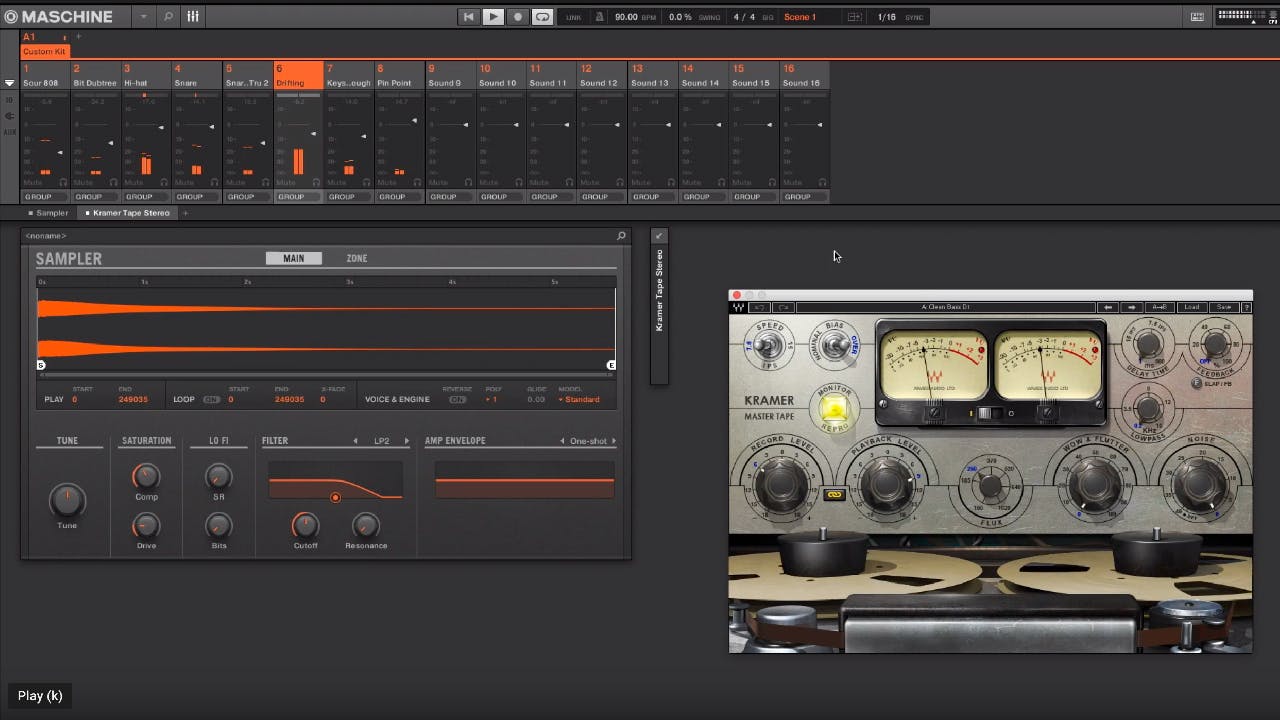The height and width of the screenshot is (720, 1280).
Task: Click the follow icon next to Scene 1
Action: point(854,17)
